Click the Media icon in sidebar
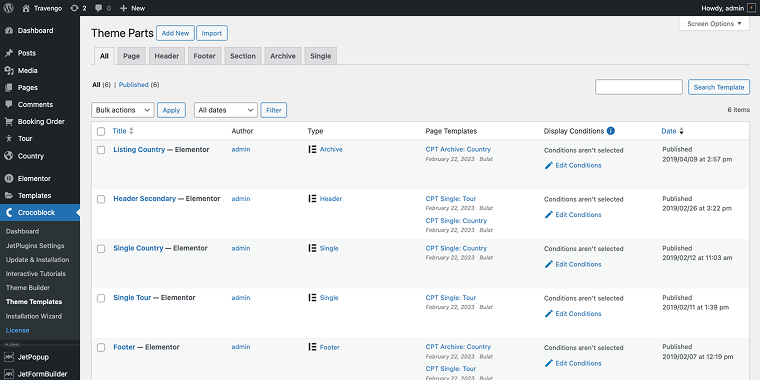 pyautogui.click(x=9, y=70)
